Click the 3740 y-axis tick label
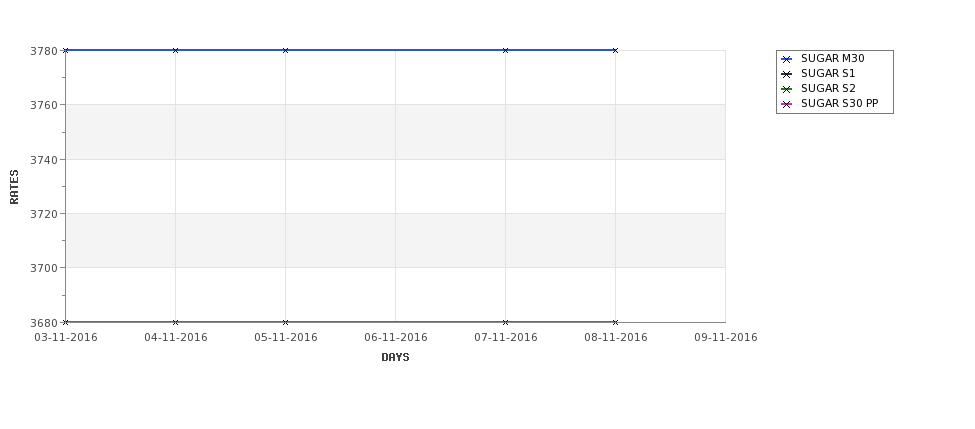The height and width of the screenshot is (429, 975). coord(47,159)
